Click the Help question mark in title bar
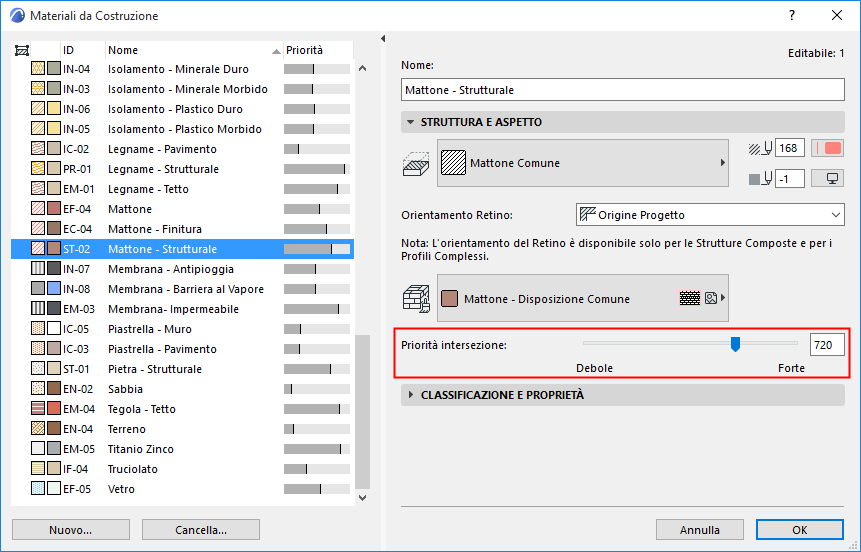861x552 pixels. tap(792, 15)
